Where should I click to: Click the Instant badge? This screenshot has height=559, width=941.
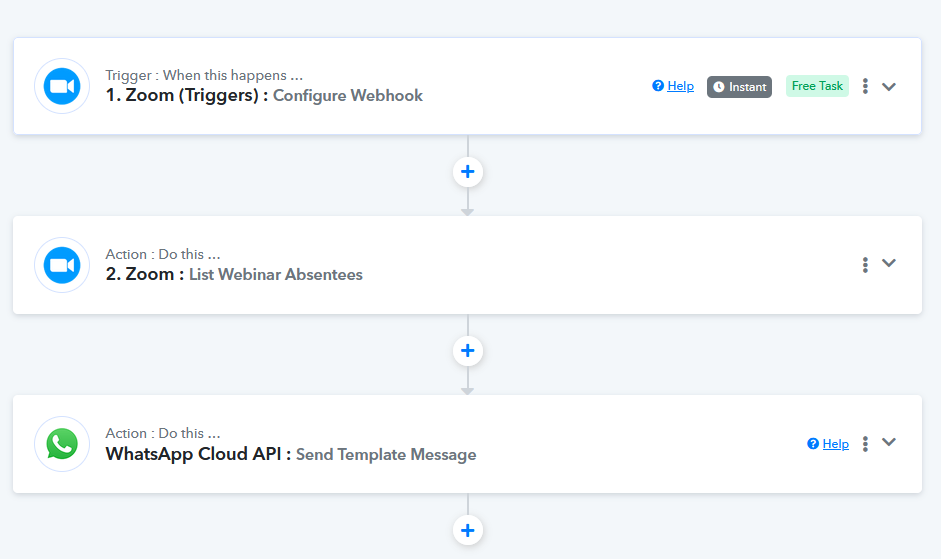(739, 86)
